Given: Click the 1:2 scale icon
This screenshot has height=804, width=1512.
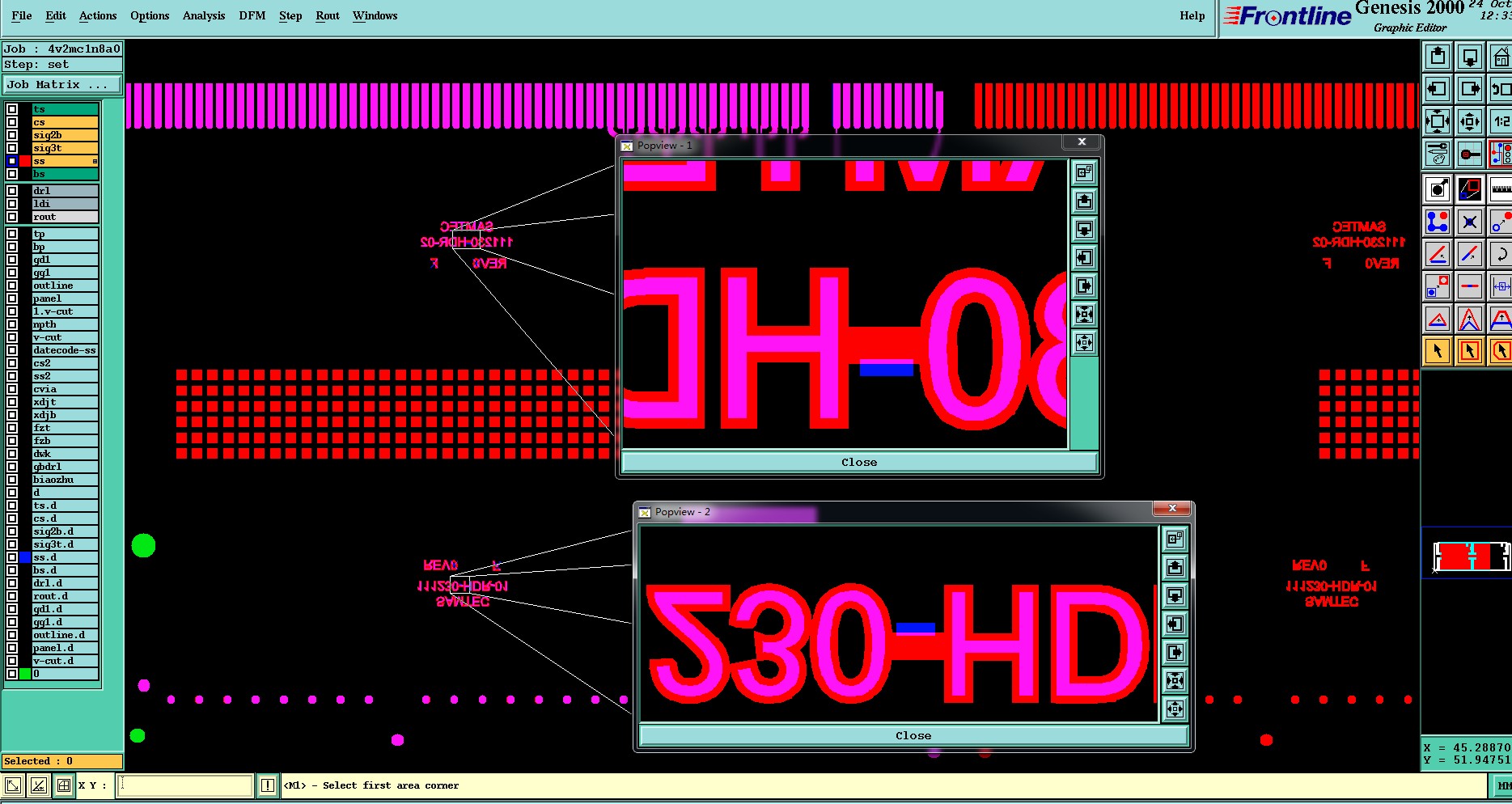Looking at the screenshot, I should (x=1501, y=121).
